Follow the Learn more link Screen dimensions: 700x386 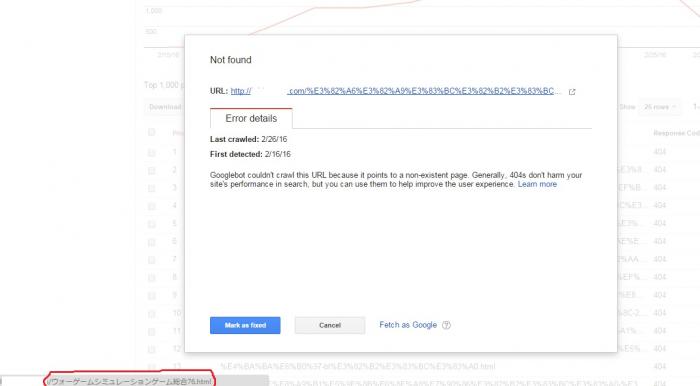[537, 184]
